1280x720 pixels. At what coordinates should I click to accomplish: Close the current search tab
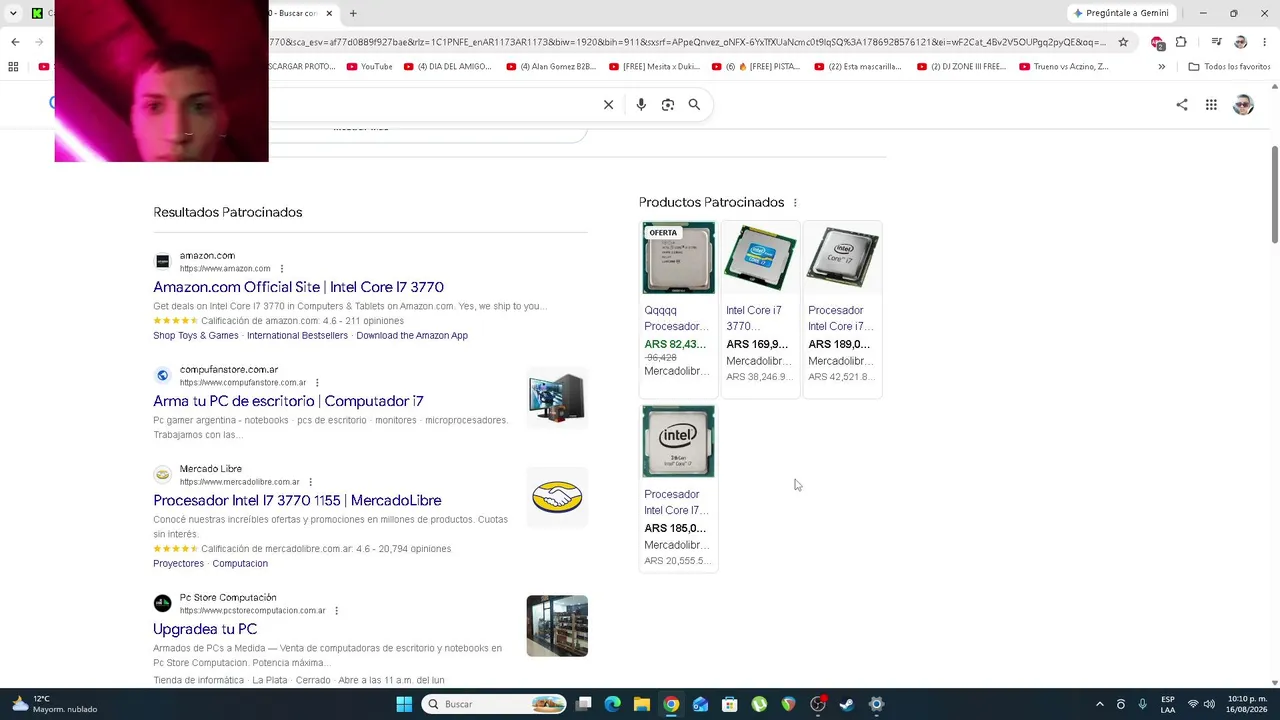(x=329, y=13)
